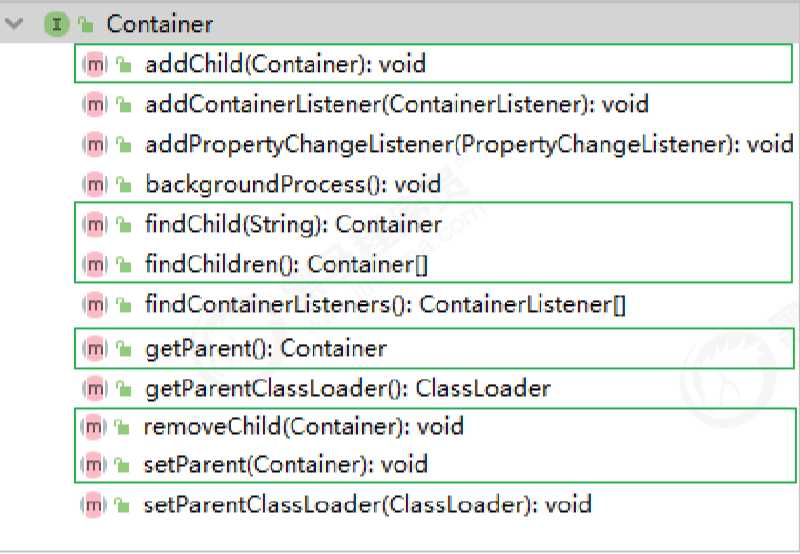Click method icon next to findChild(String)
Image resolution: width=800 pixels, height=554 pixels.
point(94,224)
